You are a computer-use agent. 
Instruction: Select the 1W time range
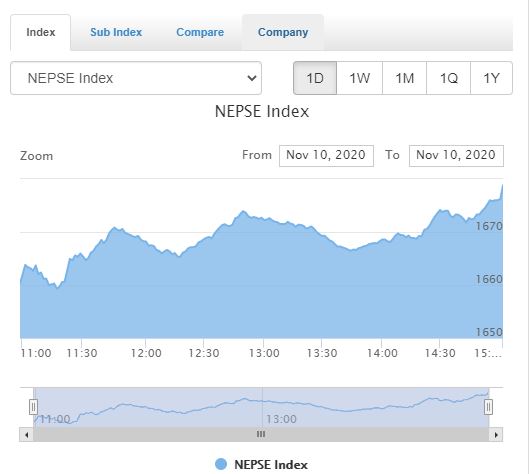pyautogui.click(x=359, y=78)
